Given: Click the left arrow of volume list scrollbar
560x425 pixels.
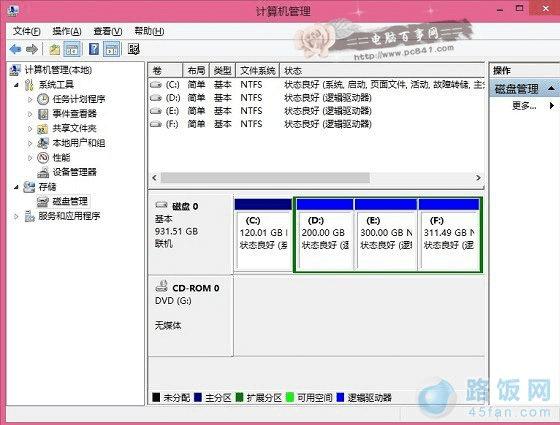Looking at the screenshot, I should pos(154,178).
